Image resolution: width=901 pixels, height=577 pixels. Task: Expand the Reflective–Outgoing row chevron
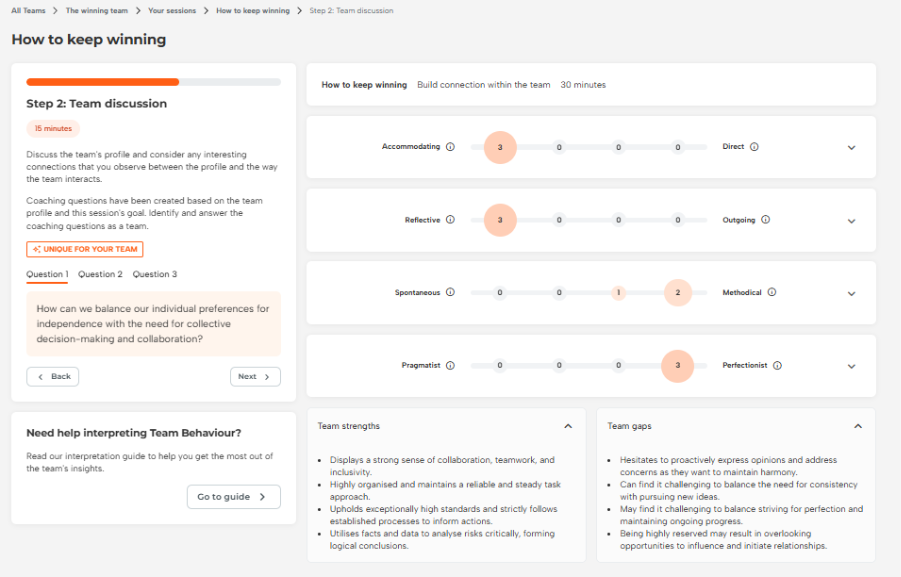tap(851, 221)
